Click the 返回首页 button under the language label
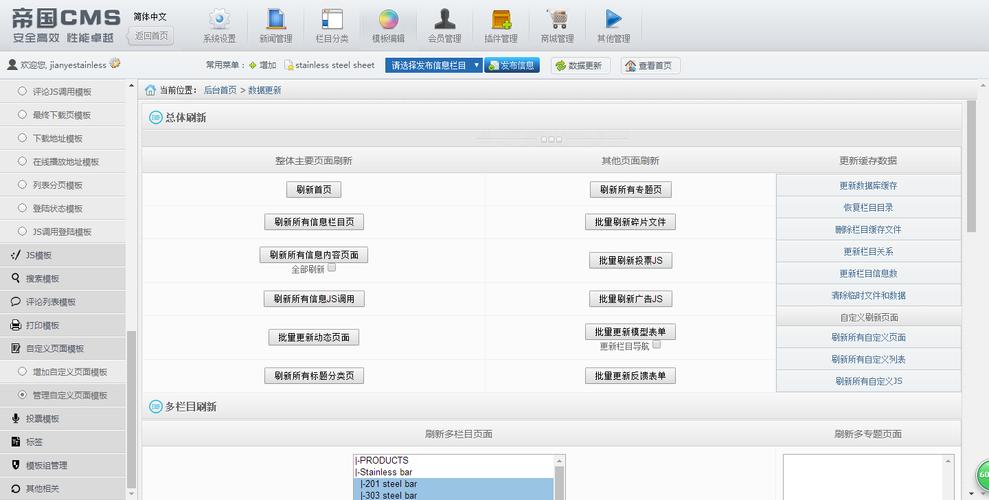This screenshot has height=500, width=989. click(152, 36)
